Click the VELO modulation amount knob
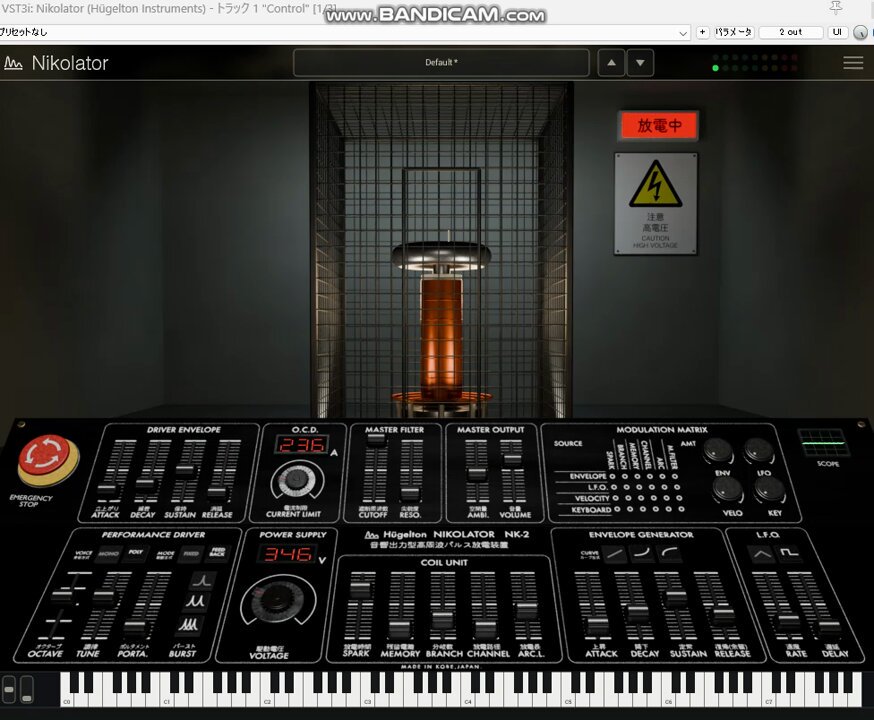This screenshot has height=720, width=874. coord(728,491)
